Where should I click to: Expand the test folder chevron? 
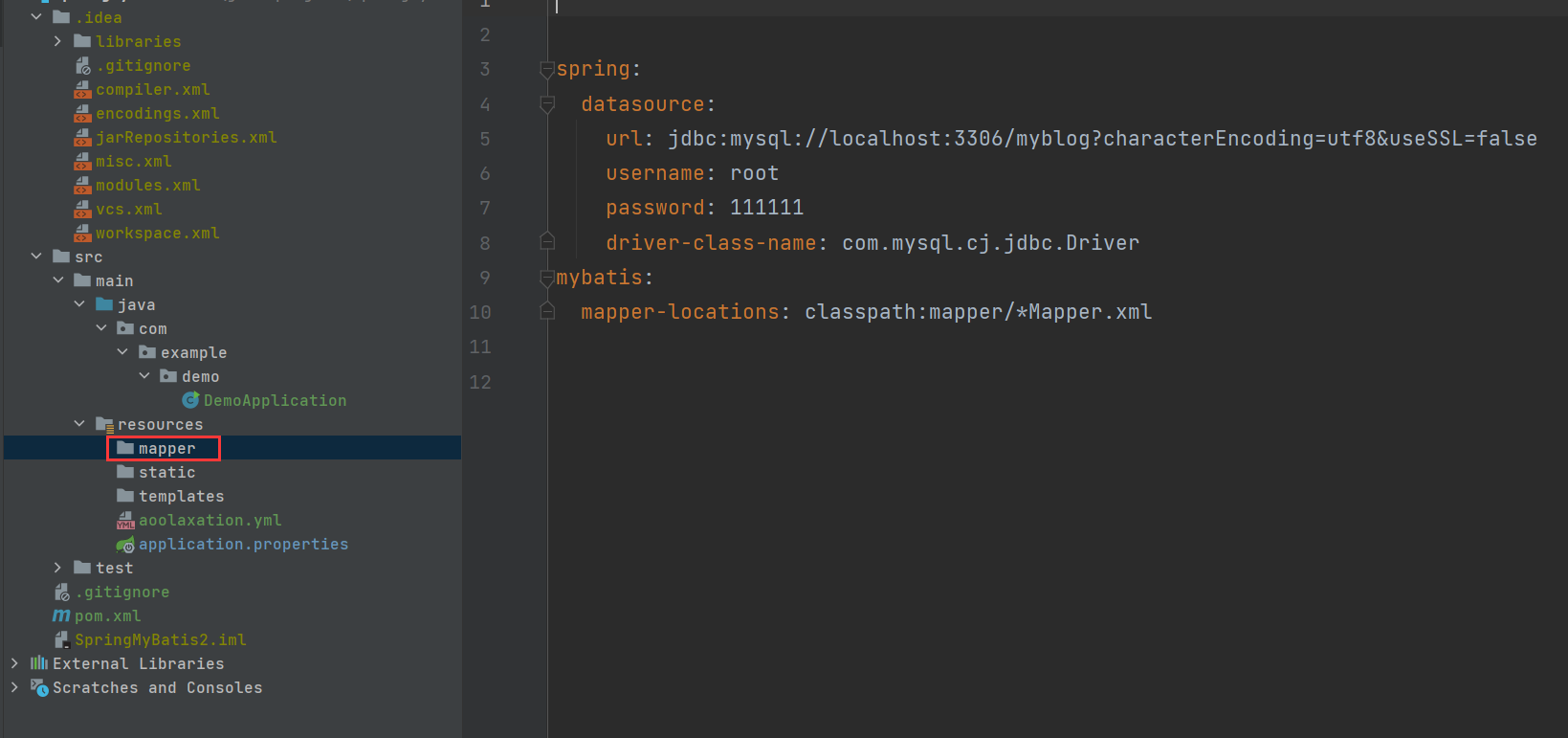[x=57, y=568]
